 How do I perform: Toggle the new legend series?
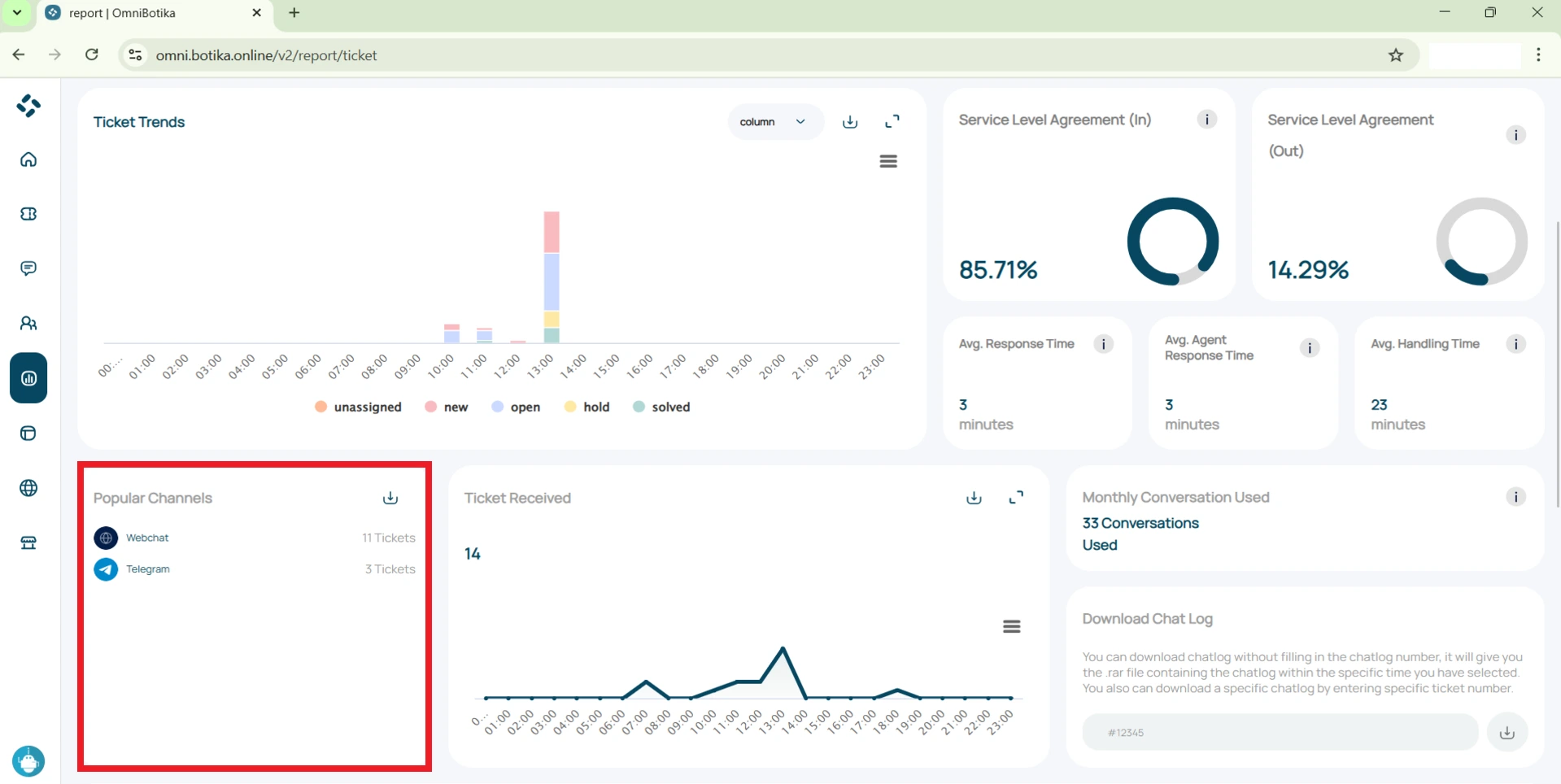(x=447, y=407)
